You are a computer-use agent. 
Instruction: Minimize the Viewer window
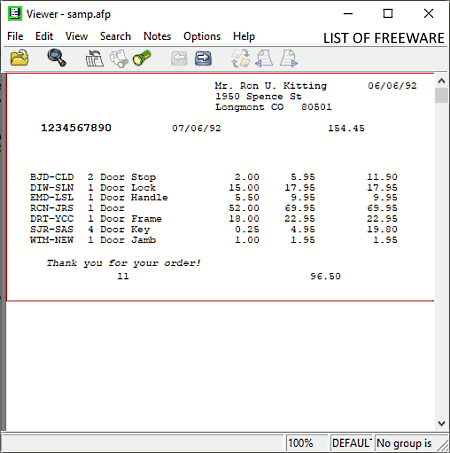pos(348,14)
